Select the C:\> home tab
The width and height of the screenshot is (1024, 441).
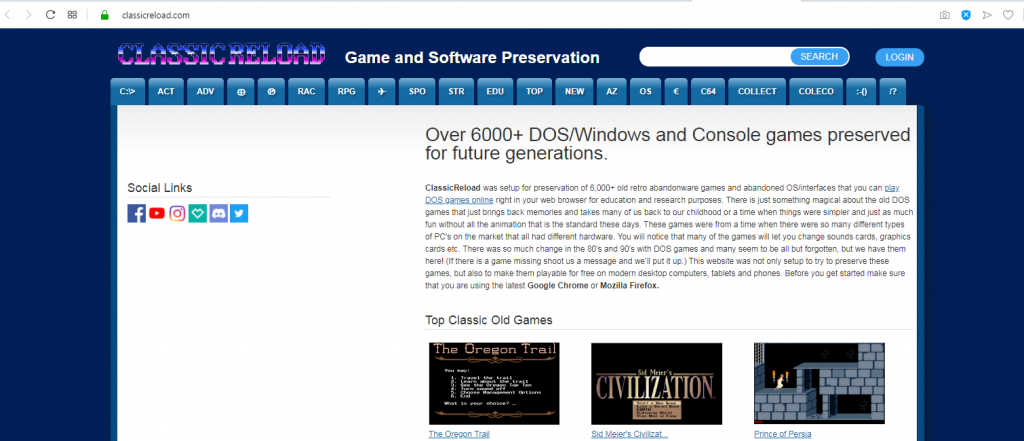[127, 91]
